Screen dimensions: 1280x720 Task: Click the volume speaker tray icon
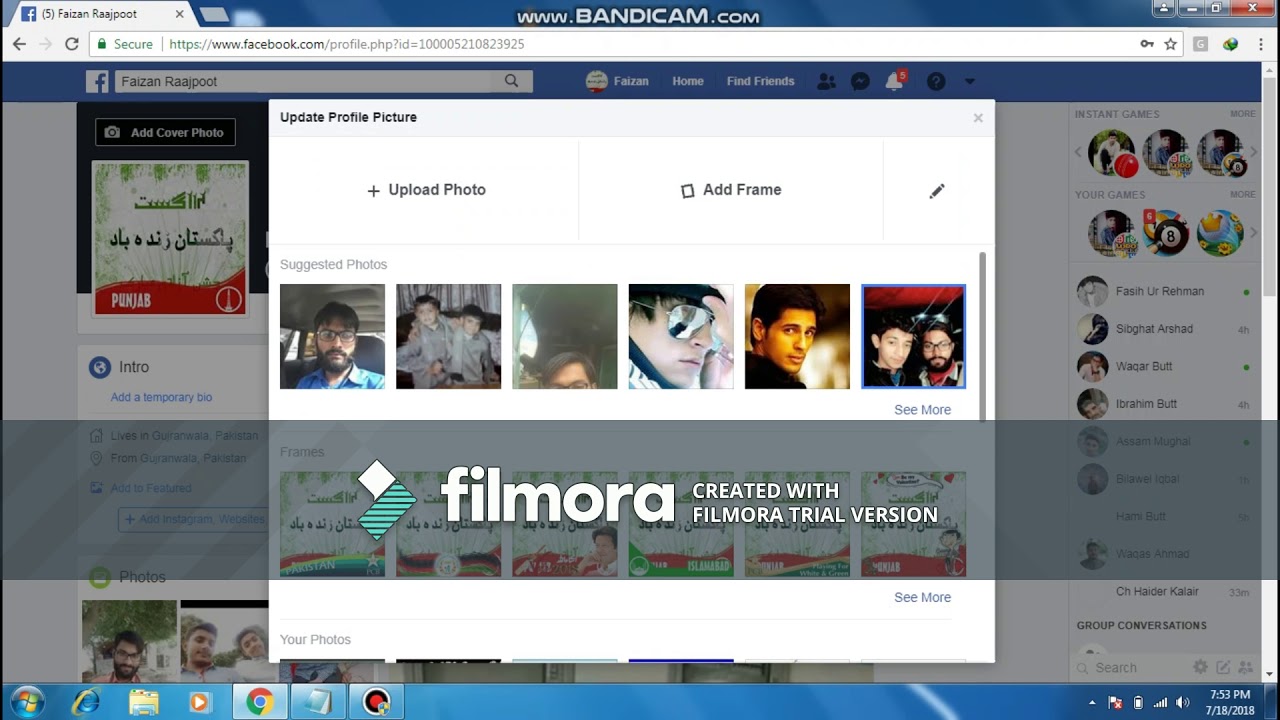(1183, 702)
